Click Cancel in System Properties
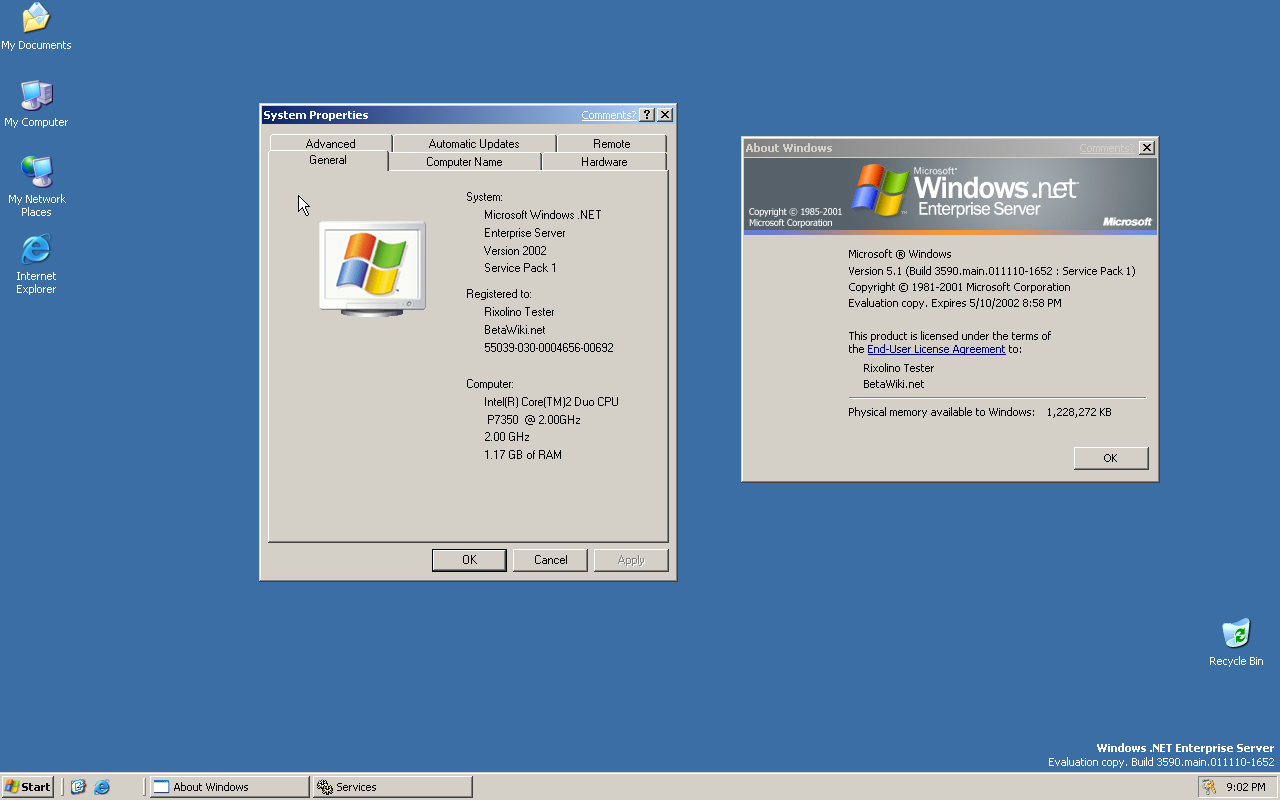Image resolution: width=1280 pixels, height=800 pixels. click(x=550, y=560)
